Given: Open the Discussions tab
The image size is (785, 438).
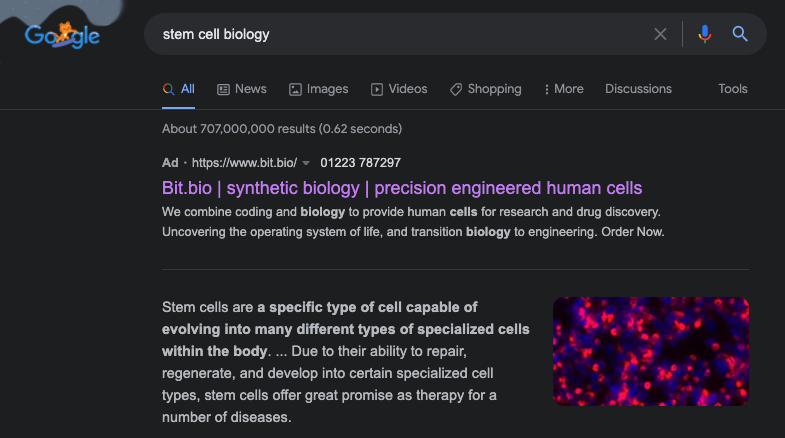Looking at the screenshot, I should 638,89.
